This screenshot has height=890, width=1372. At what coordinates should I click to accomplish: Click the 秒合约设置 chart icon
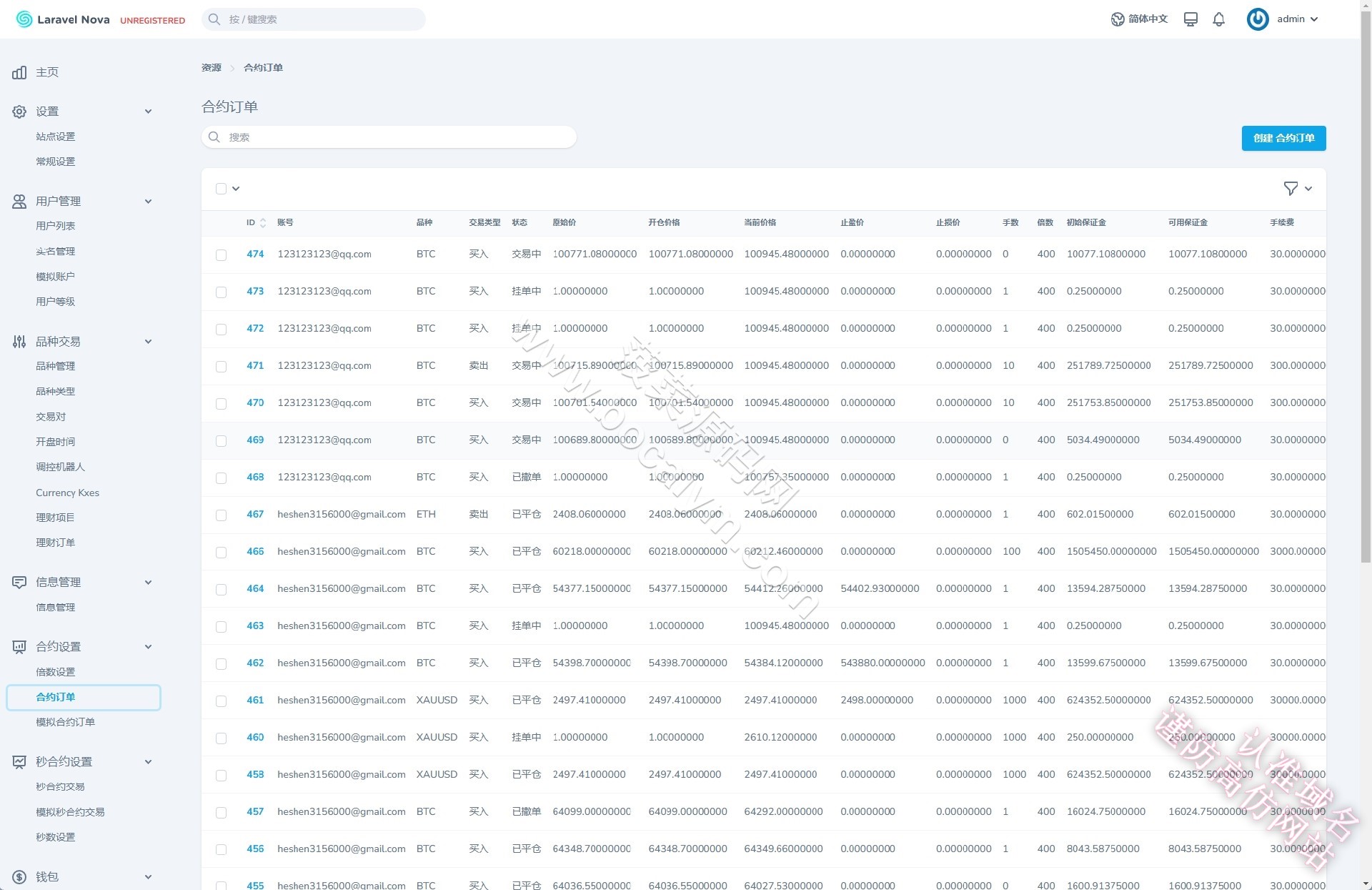coord(19,762)
